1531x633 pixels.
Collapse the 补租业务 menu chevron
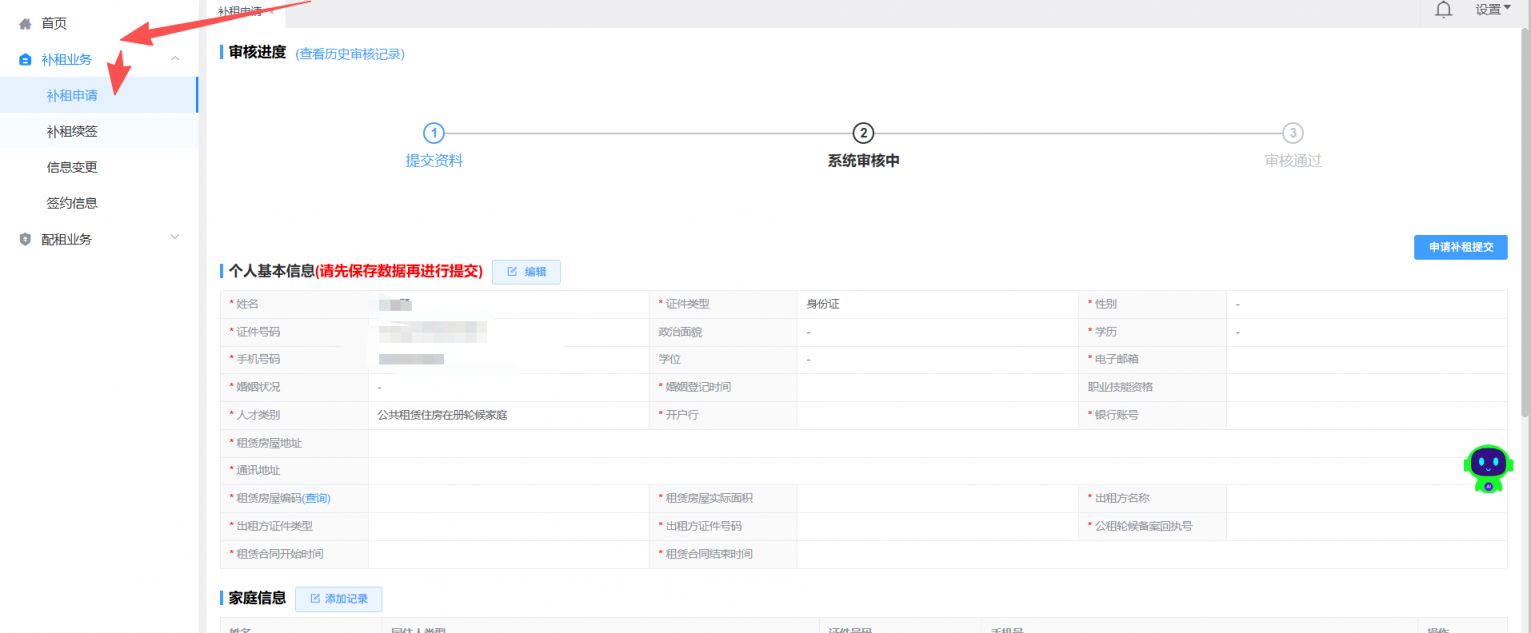pos(175,60)
